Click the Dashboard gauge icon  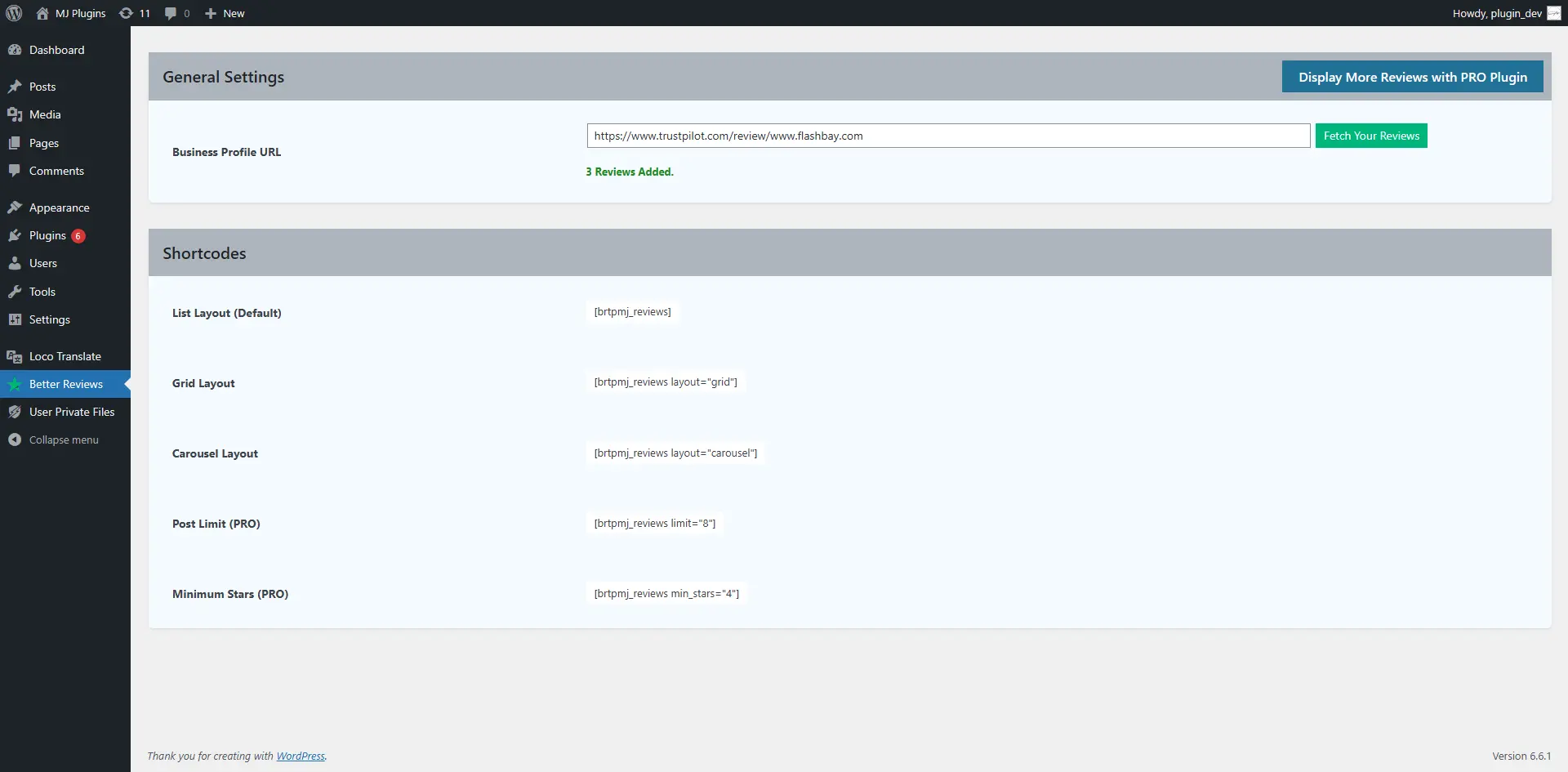15,50
